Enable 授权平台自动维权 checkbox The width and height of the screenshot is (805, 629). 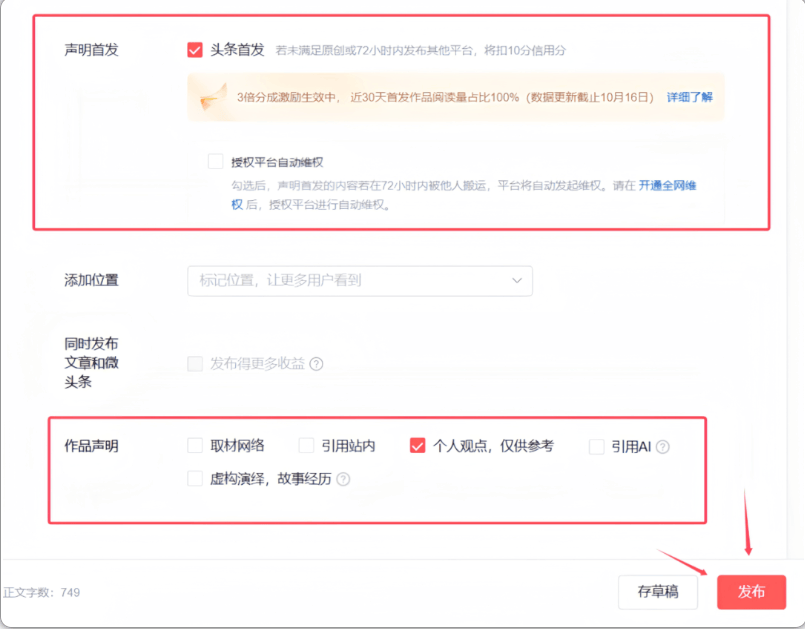tap(216, 161)
